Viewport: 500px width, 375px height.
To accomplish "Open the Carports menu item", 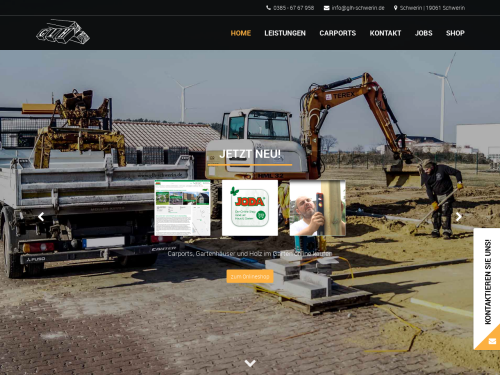I will [338, 33].
